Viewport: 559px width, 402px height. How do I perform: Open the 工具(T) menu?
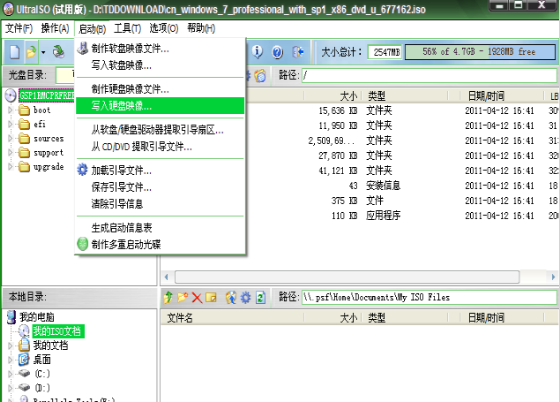[x=127, y=28]
